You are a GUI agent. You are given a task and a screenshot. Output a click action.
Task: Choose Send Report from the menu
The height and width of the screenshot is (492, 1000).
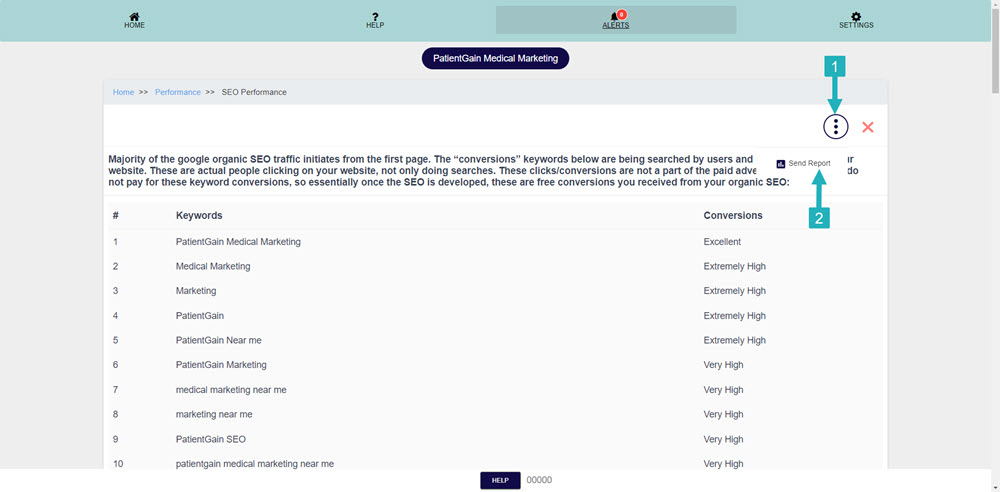click(x=804, y=163)
